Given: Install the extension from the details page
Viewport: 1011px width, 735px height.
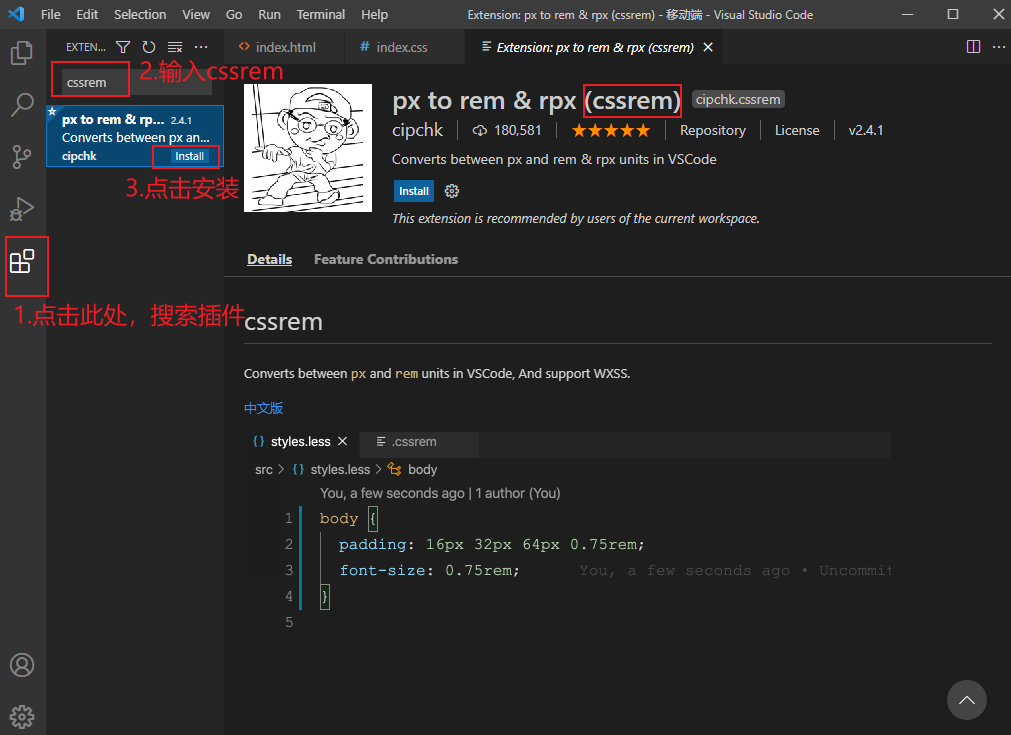Looking at the screenshot, I should pos(413,191).
